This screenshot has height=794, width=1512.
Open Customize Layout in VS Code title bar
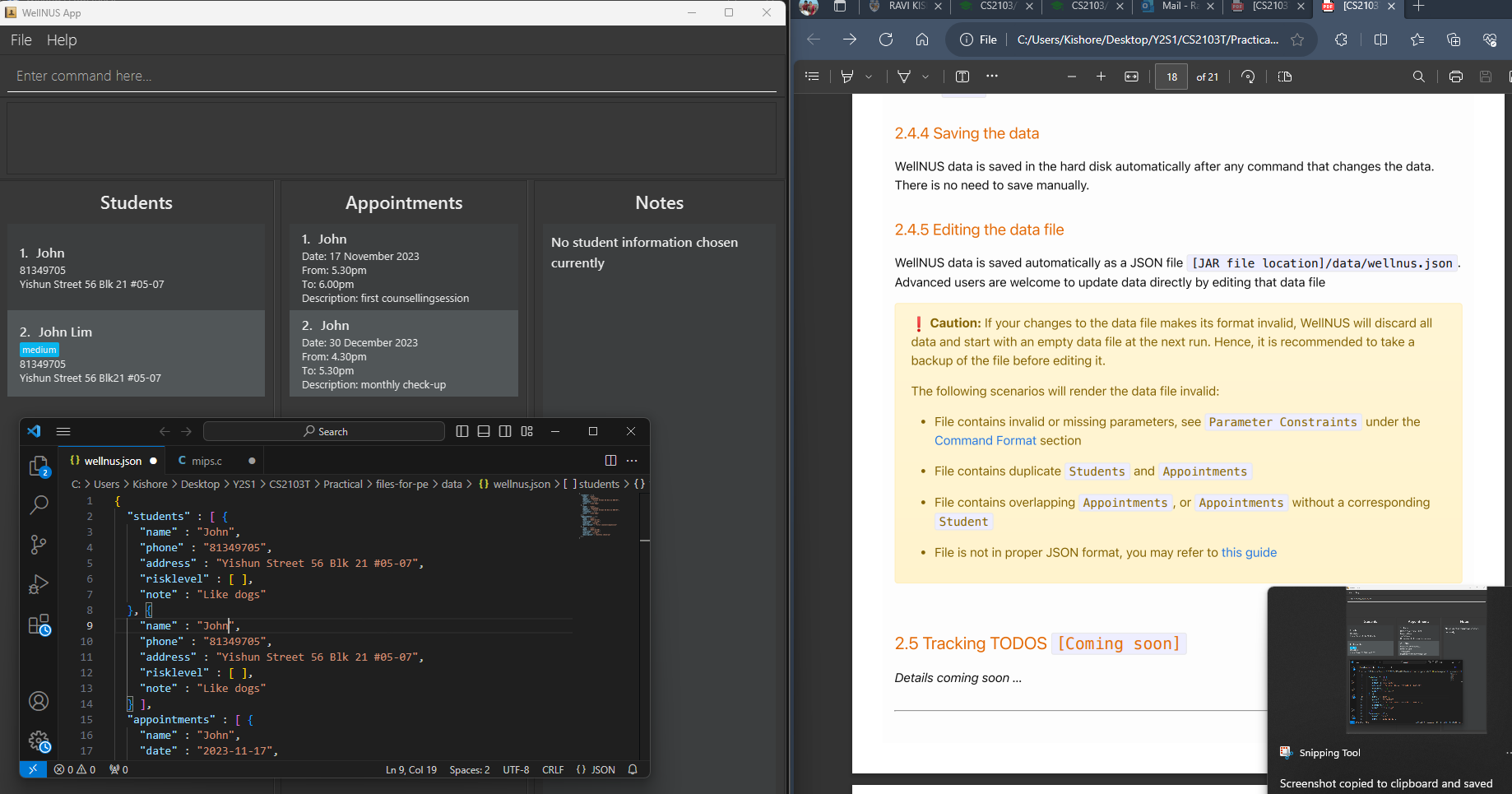(x=527, y=431)
